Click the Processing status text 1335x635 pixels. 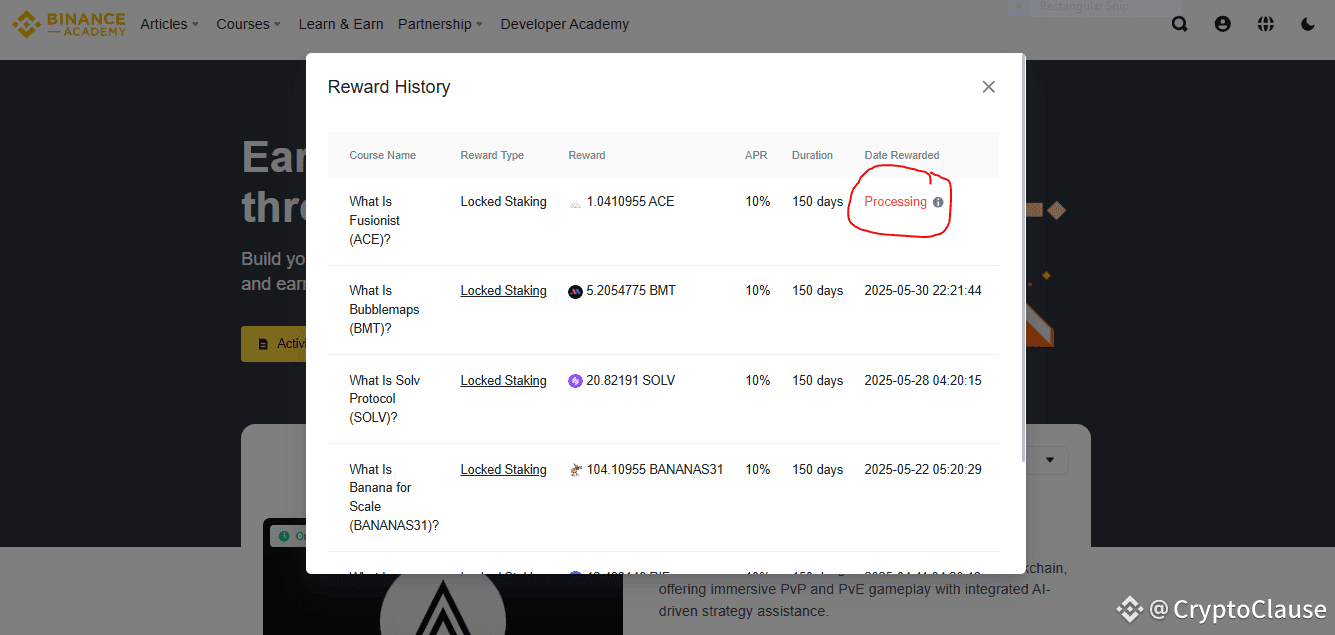[x=895, y=202]
